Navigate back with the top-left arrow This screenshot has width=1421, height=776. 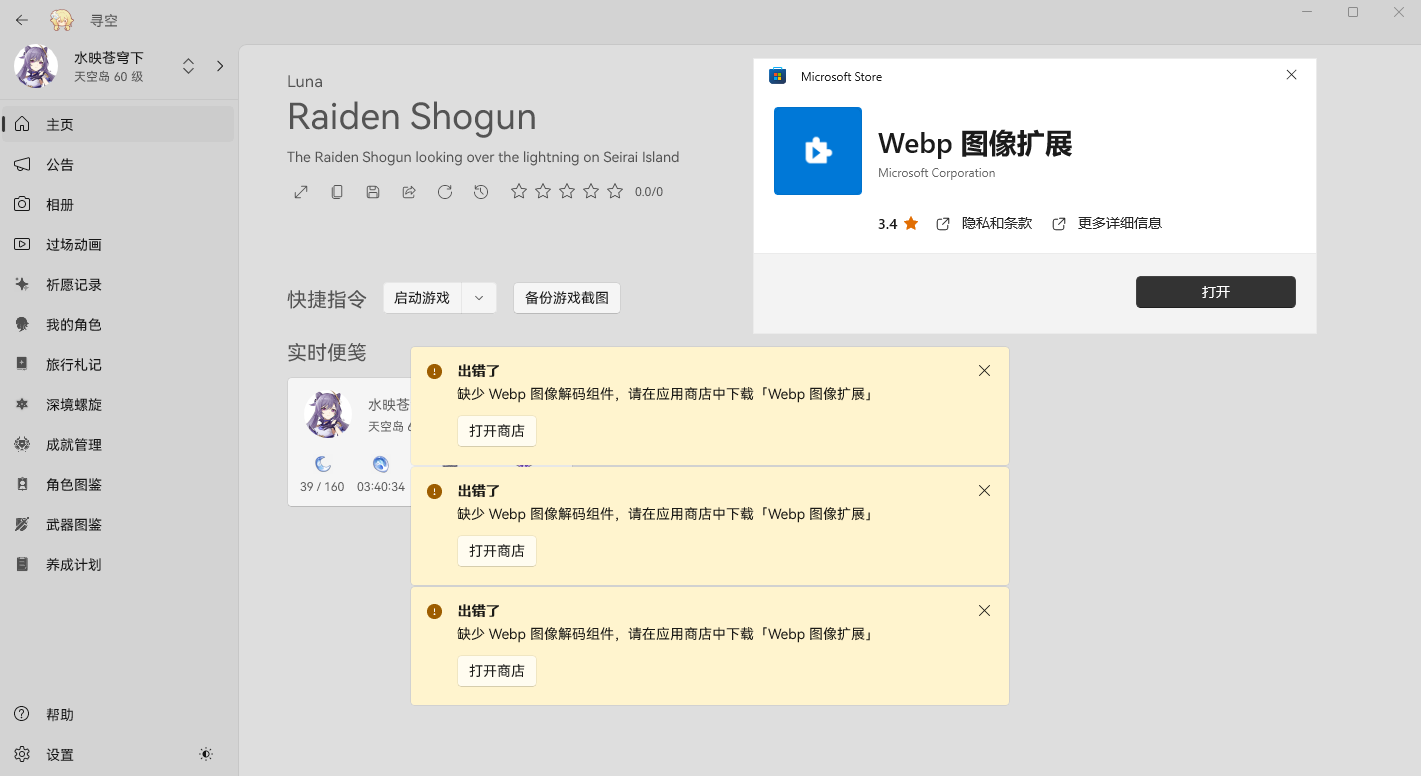point(21,19)
